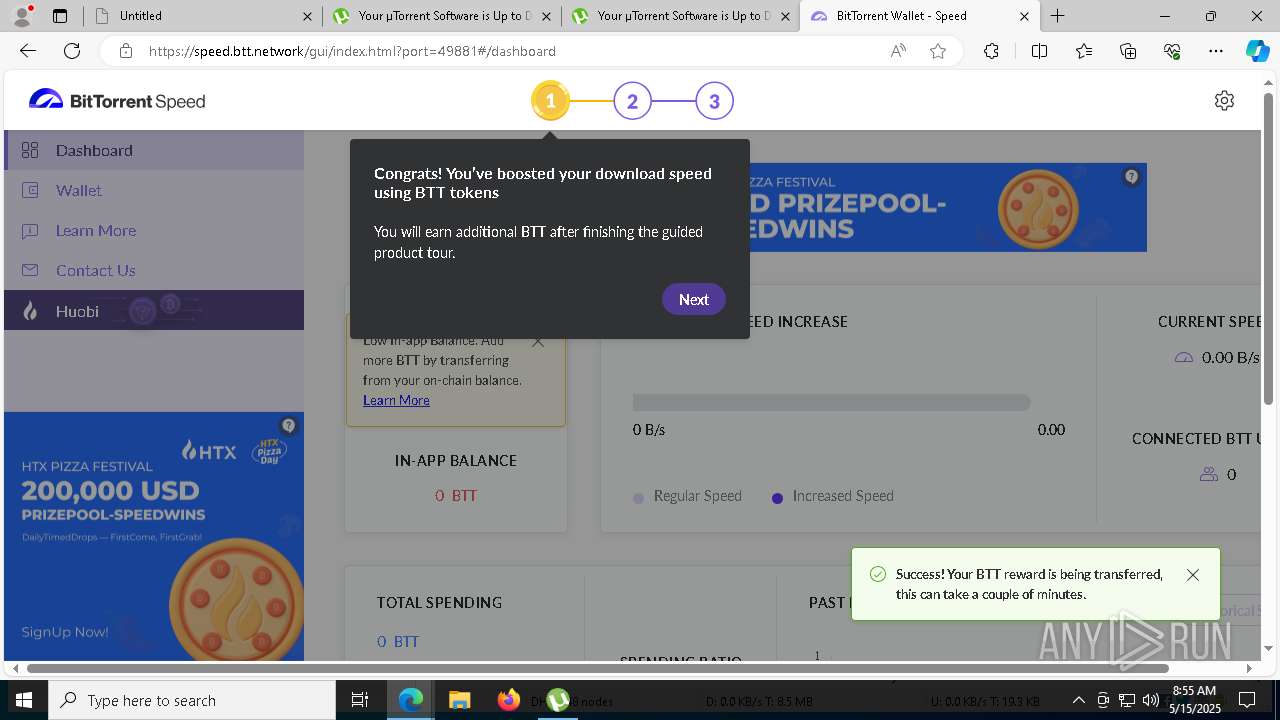Screen dimensions: 1280x720
Task: Open the Wallet sidebar item
Action: pyautogui.click(x=154, y=190)
